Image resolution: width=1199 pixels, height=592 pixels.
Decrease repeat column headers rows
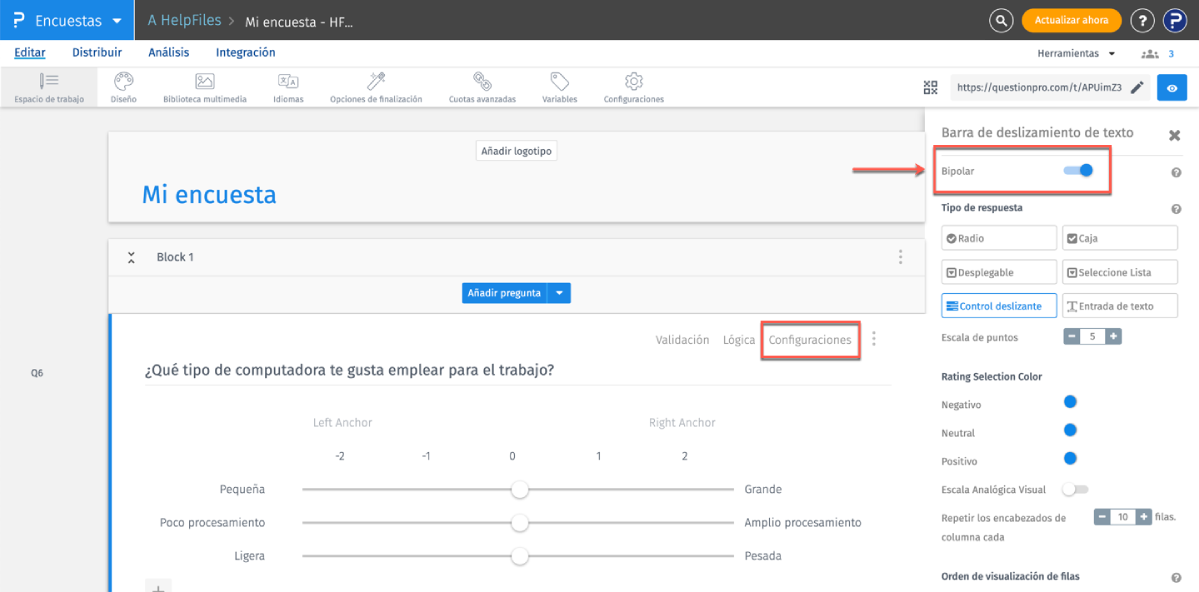click(1102, 517)
